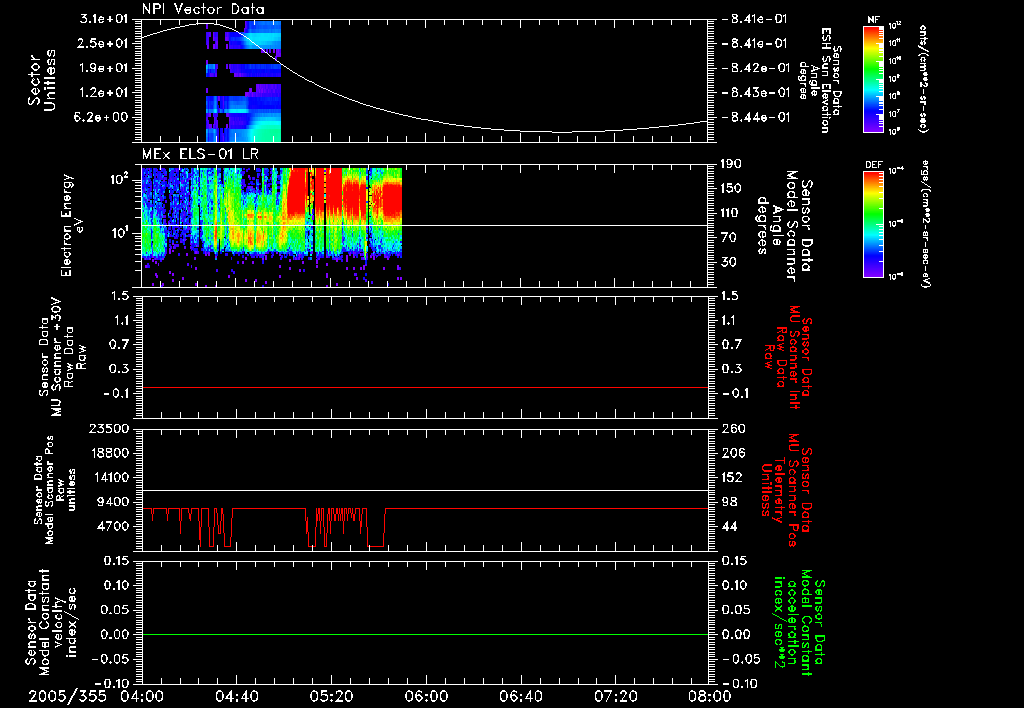The width and height of the screenshot is (1024, 708).
Task: Click the ESH Sun Elevation Angle label
Action: [820, 80]
